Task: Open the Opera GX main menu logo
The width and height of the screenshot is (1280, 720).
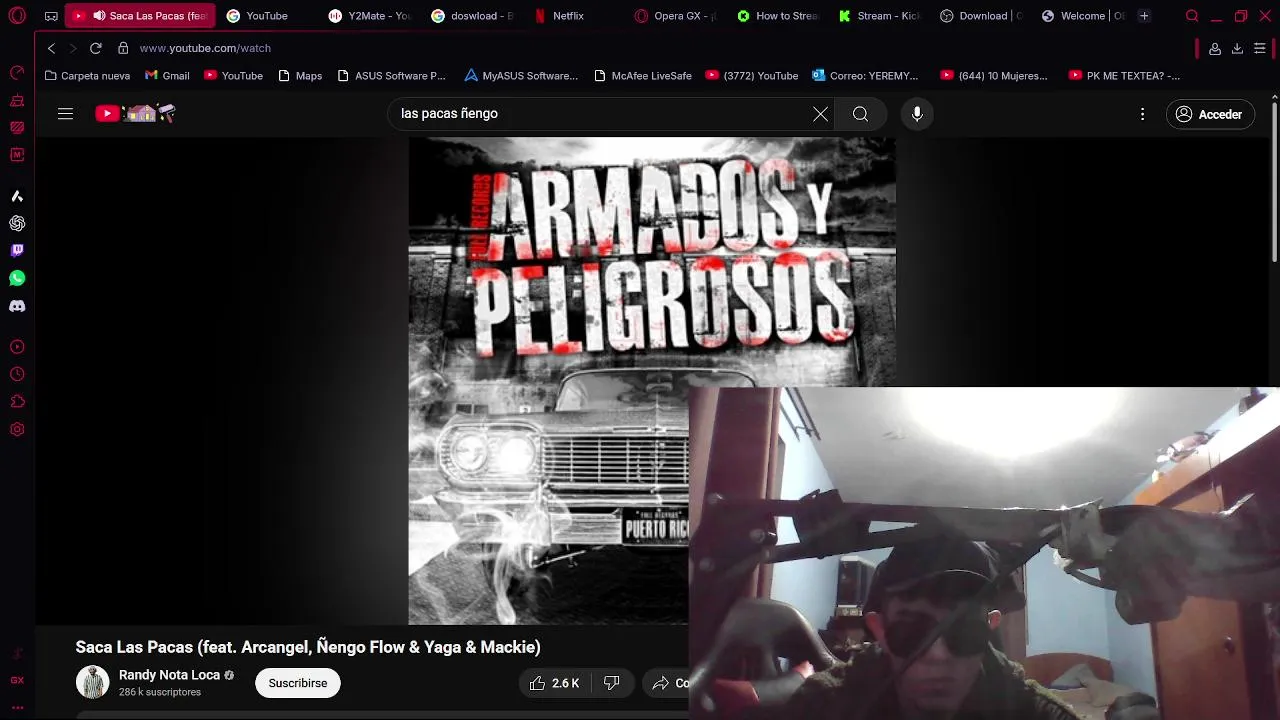Action: [17, 16]
